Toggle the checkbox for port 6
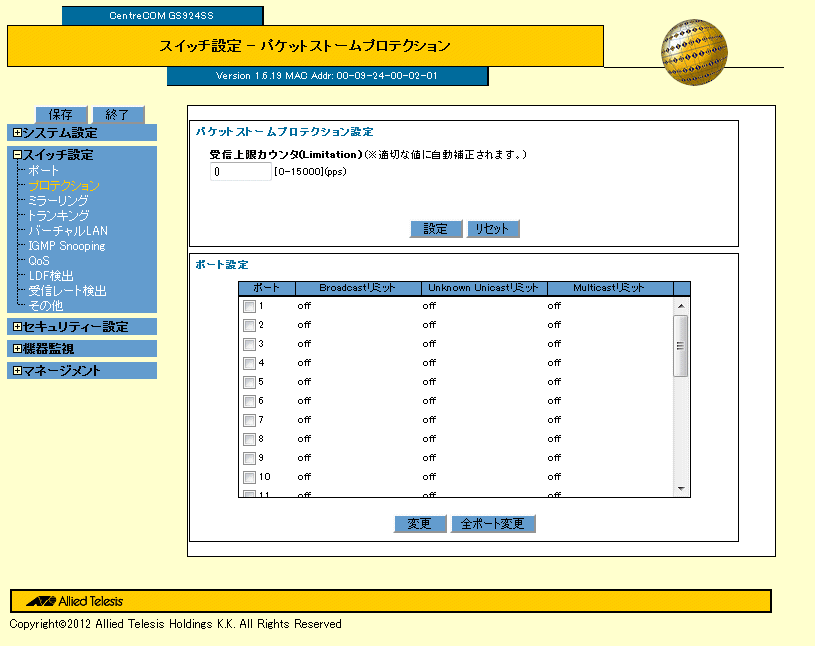 [249, 401]
